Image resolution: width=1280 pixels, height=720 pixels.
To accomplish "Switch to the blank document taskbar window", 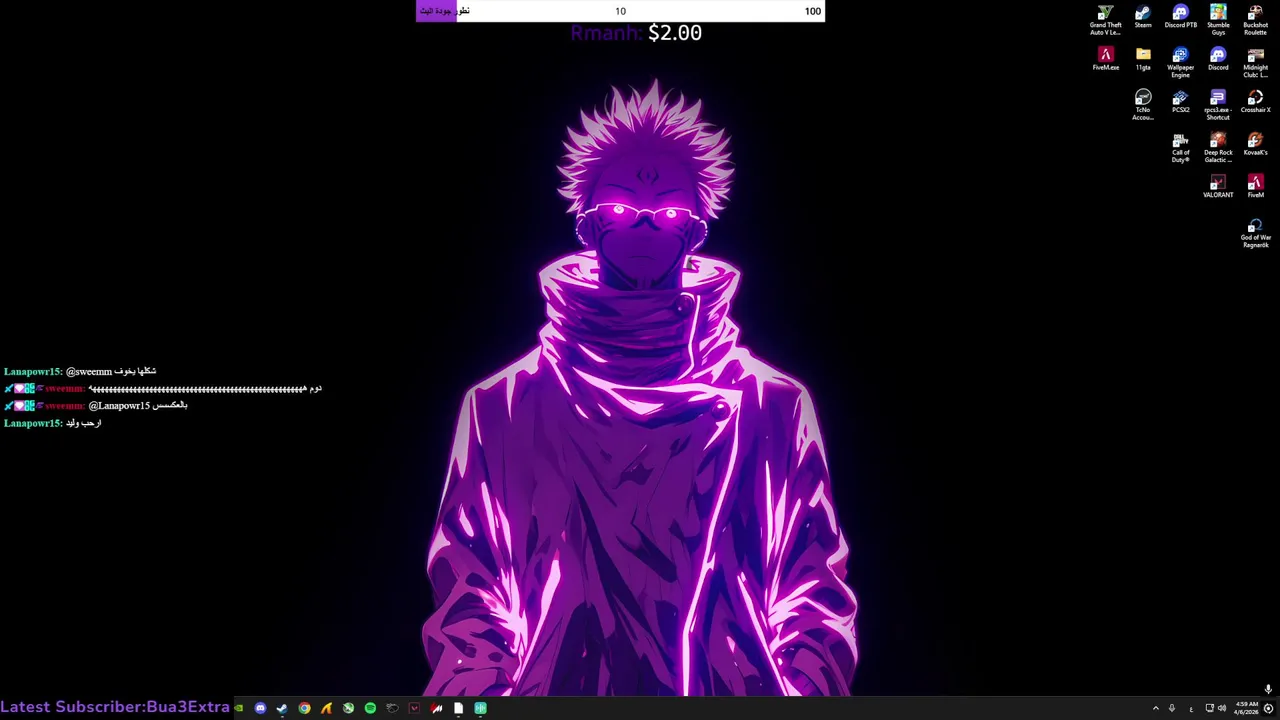I will pyautogui.click(x=458, y=708).
